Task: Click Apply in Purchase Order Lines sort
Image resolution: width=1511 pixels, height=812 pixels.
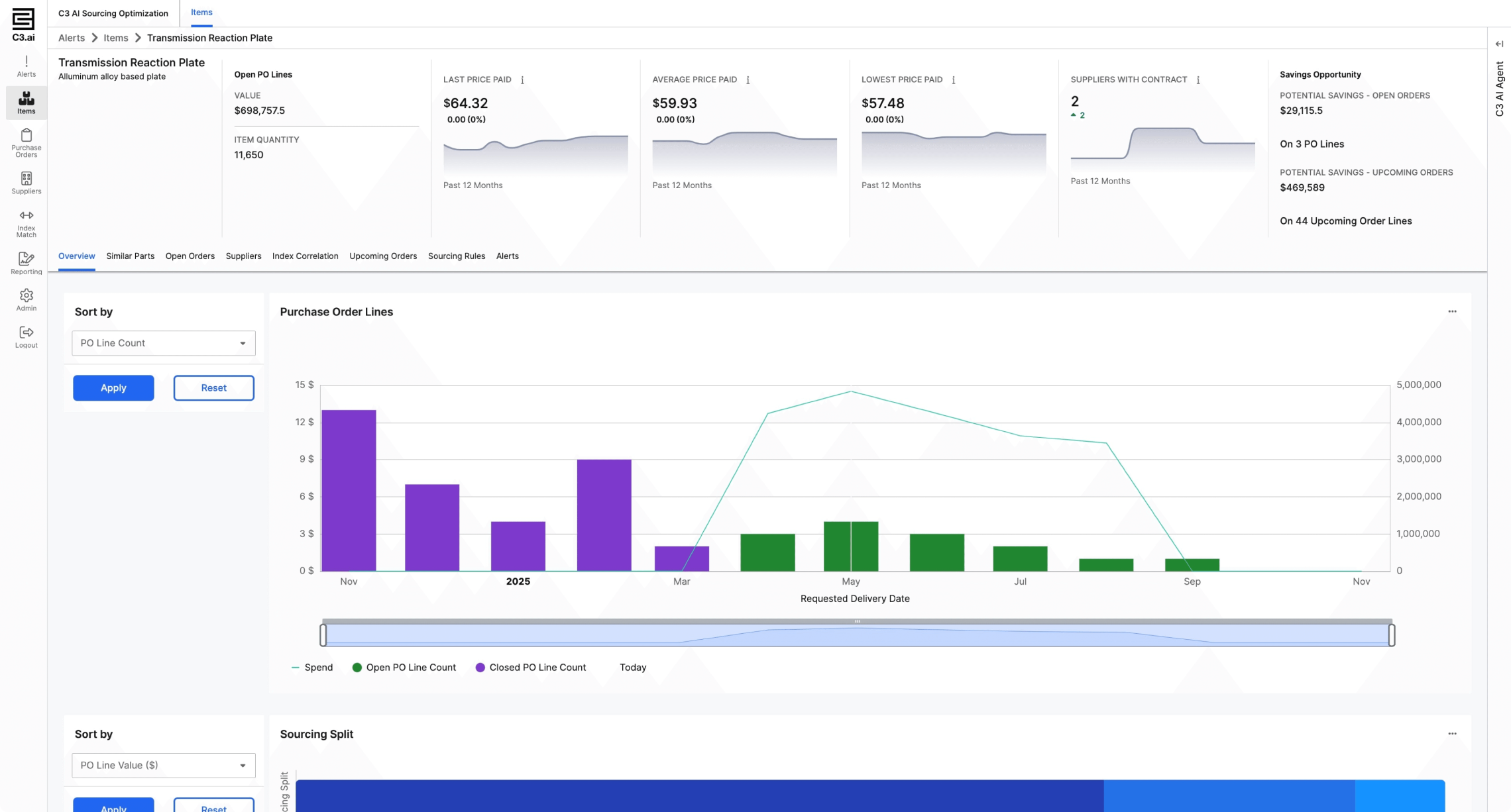Action: (x=113, y=387)
